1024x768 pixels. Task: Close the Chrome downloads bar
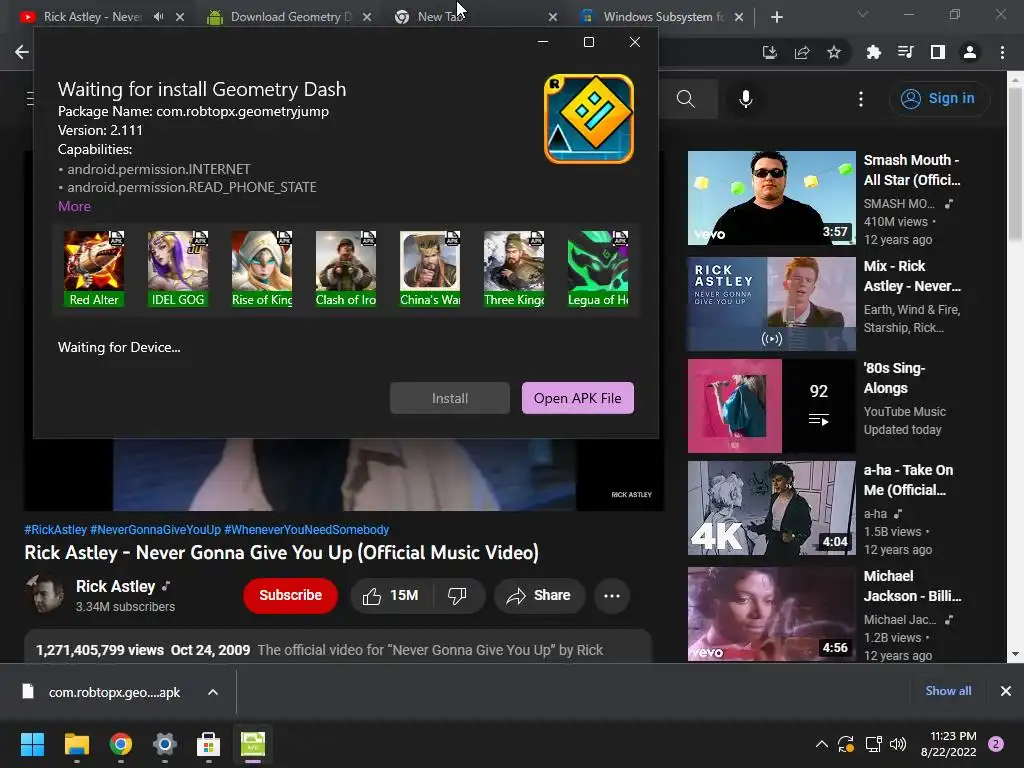[1006, 691]
